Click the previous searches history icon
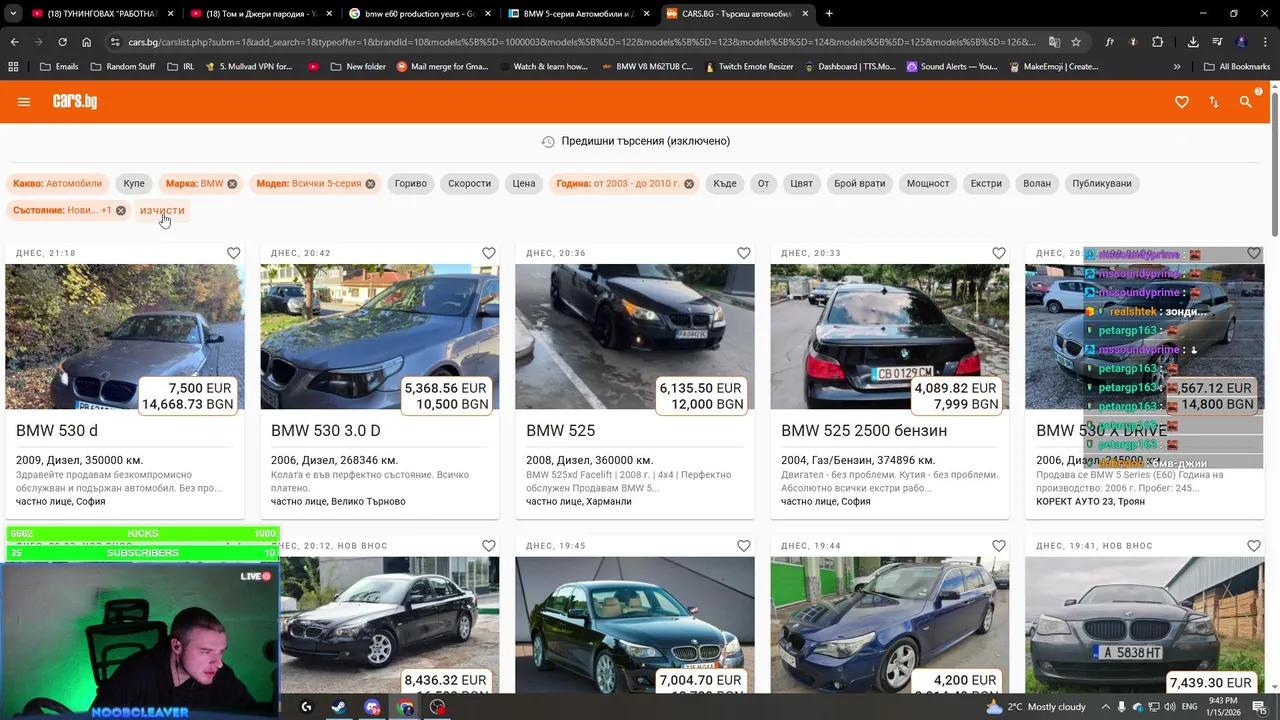This screenshot has width=1280, height=720. coord(548,142)
